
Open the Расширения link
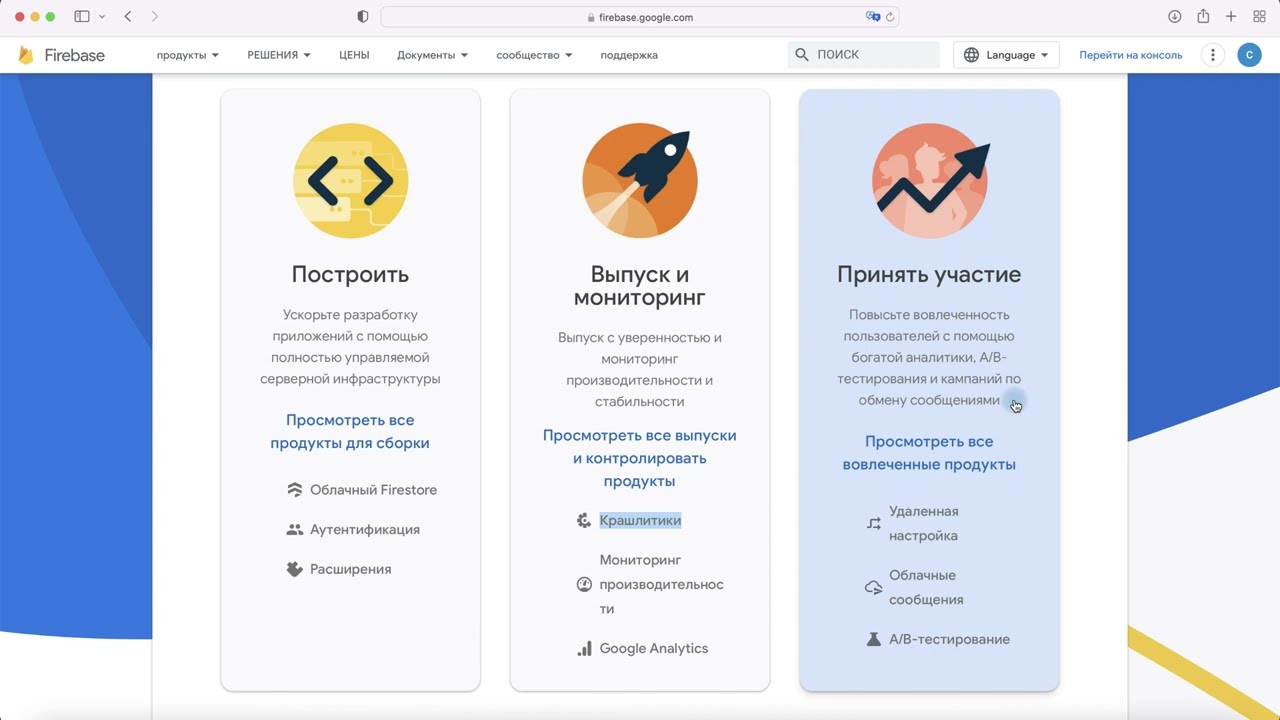(351, 569)
